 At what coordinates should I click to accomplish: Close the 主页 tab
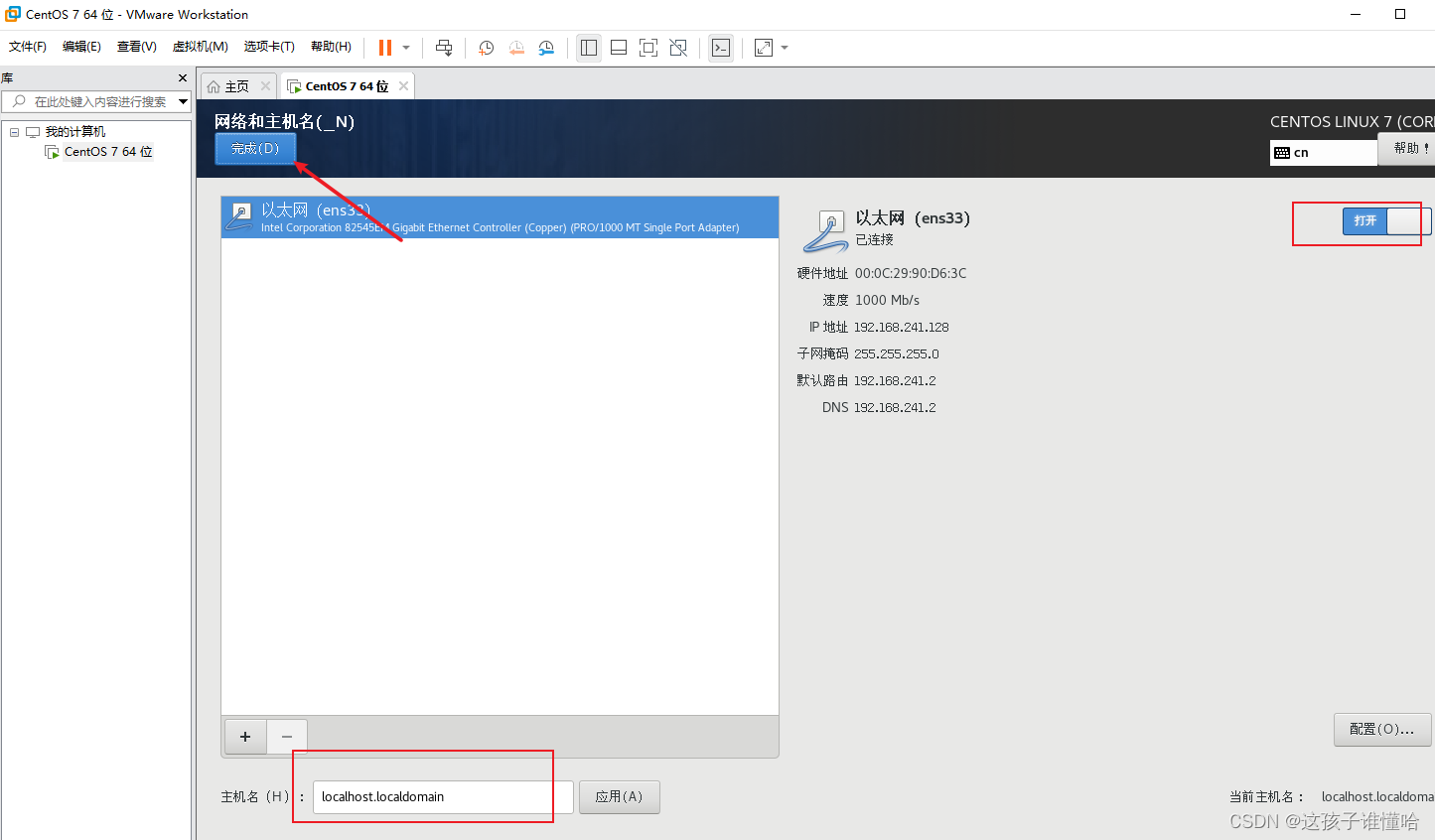pos(265,86)
